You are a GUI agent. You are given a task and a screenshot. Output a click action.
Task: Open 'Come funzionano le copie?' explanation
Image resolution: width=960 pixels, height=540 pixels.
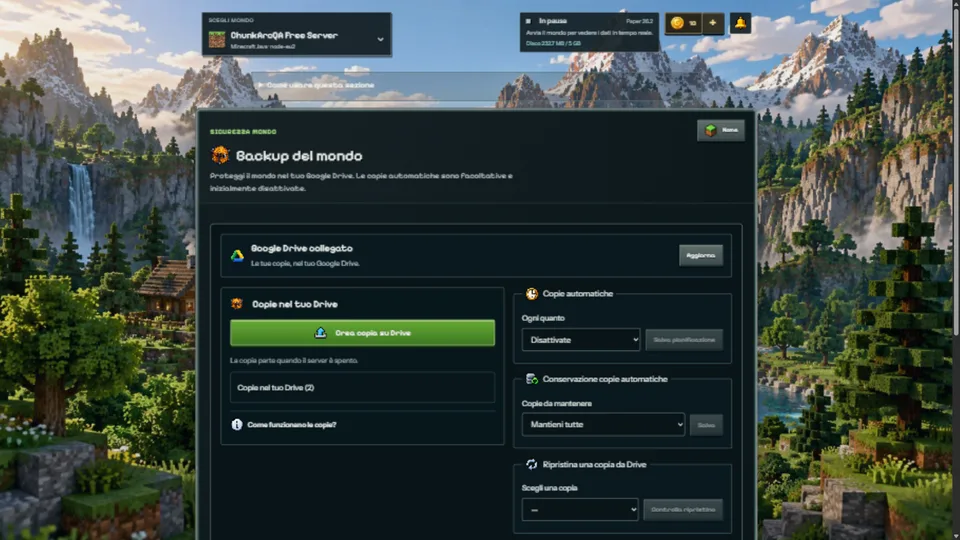coord(291,424)
